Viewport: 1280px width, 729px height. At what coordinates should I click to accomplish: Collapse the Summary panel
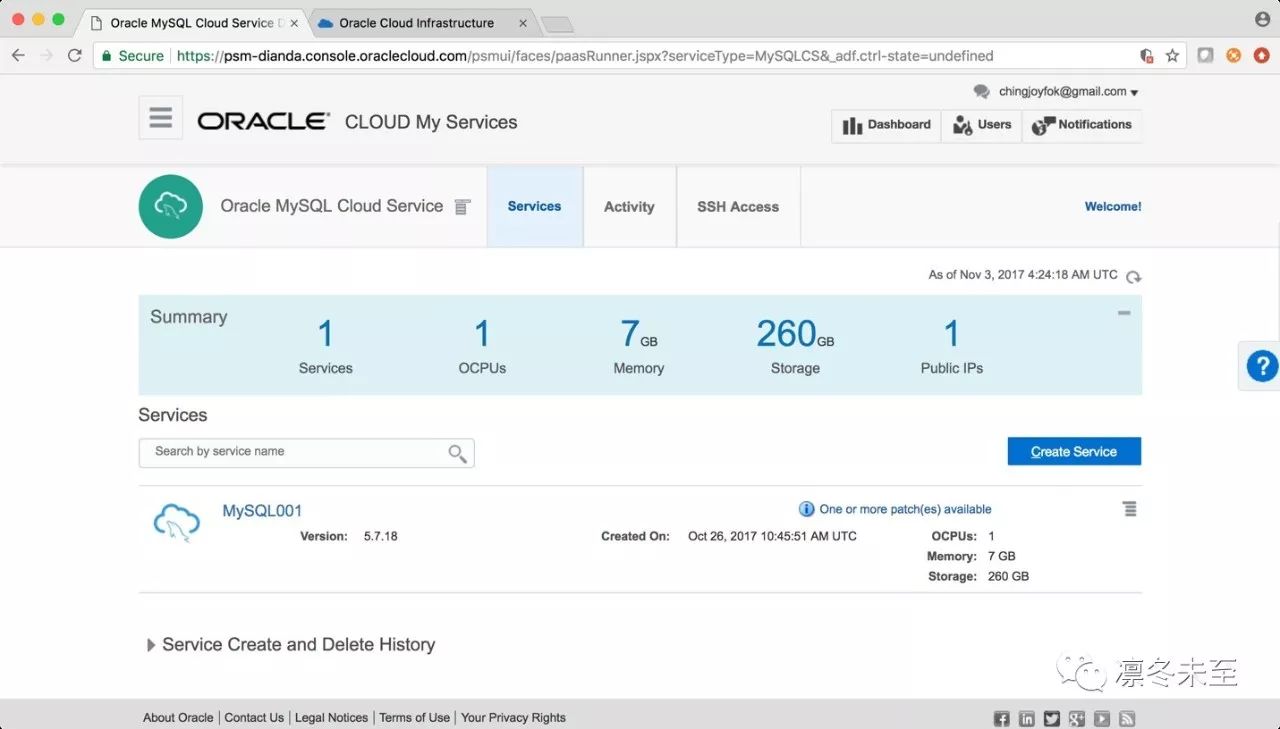coord(1124,313)
